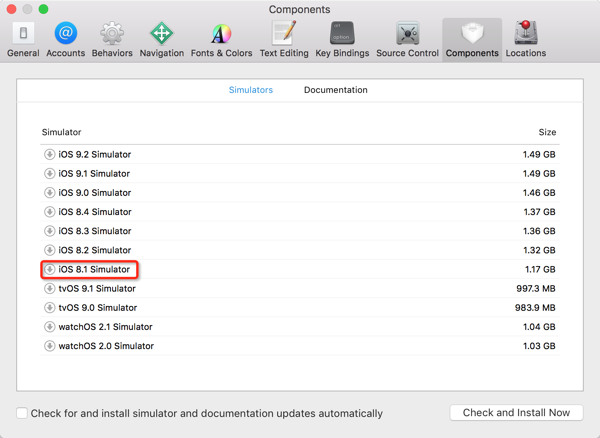Select the 1.49 GB size for iOS 9.2
This screenshot has height=438, width=600.
(539, 154)
